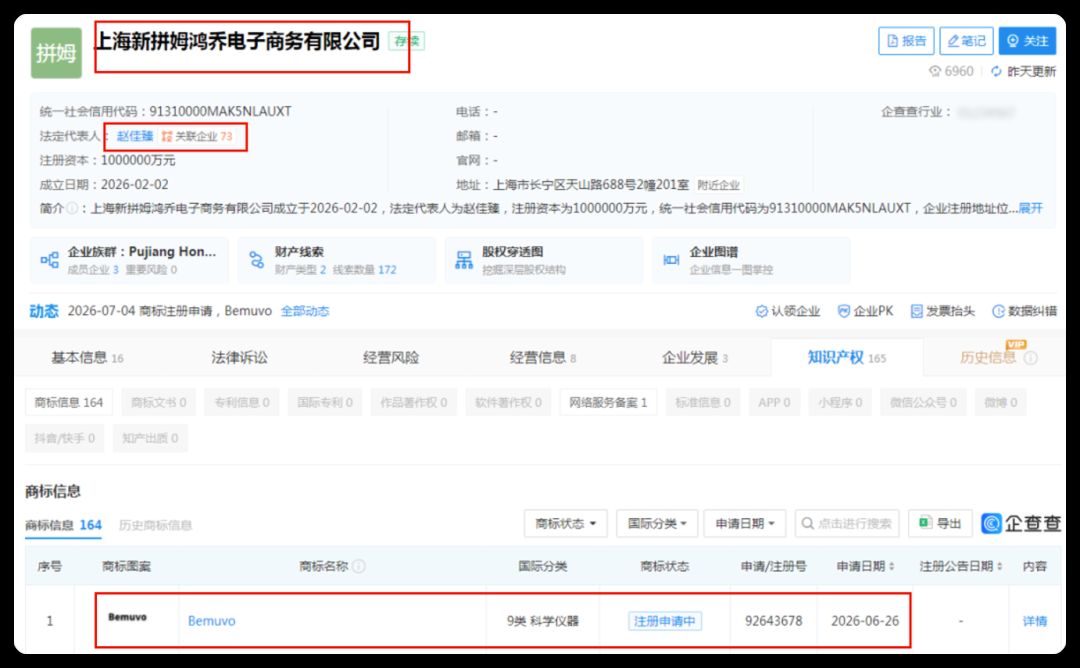Switch to the 法律诉讼 tab

click(239, 357)
